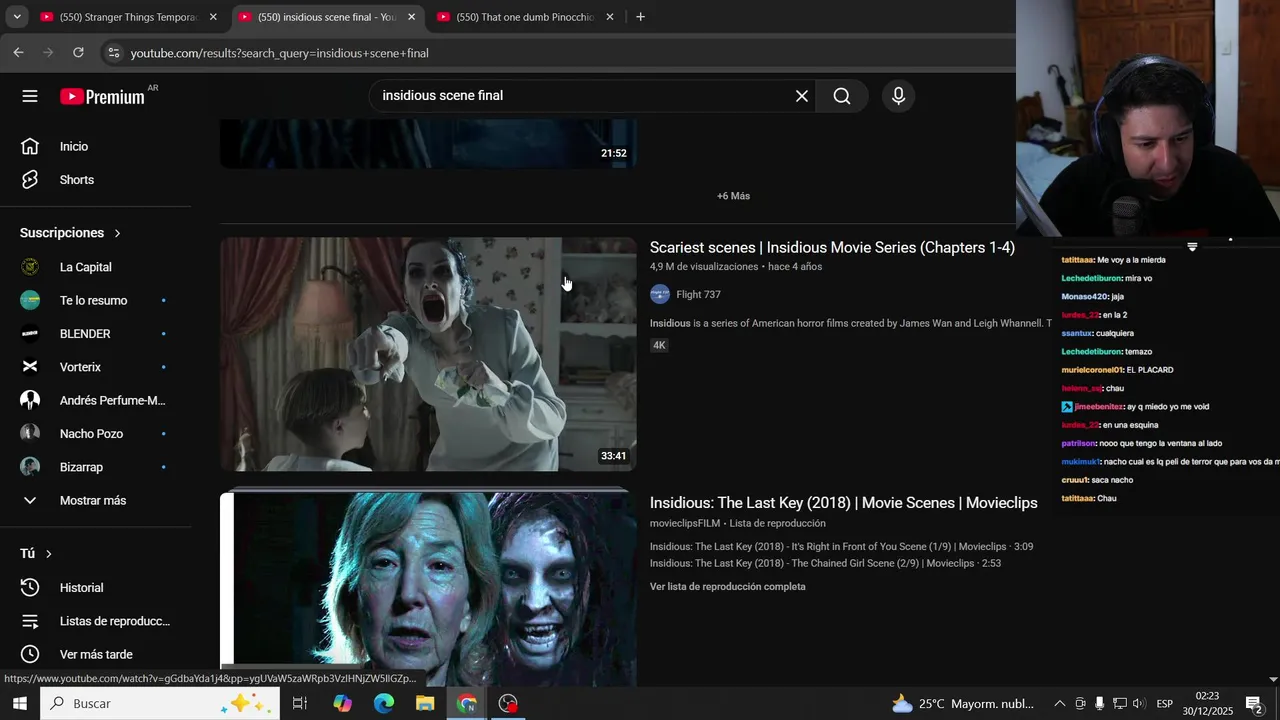Expand the Tú section arrow

48,554
